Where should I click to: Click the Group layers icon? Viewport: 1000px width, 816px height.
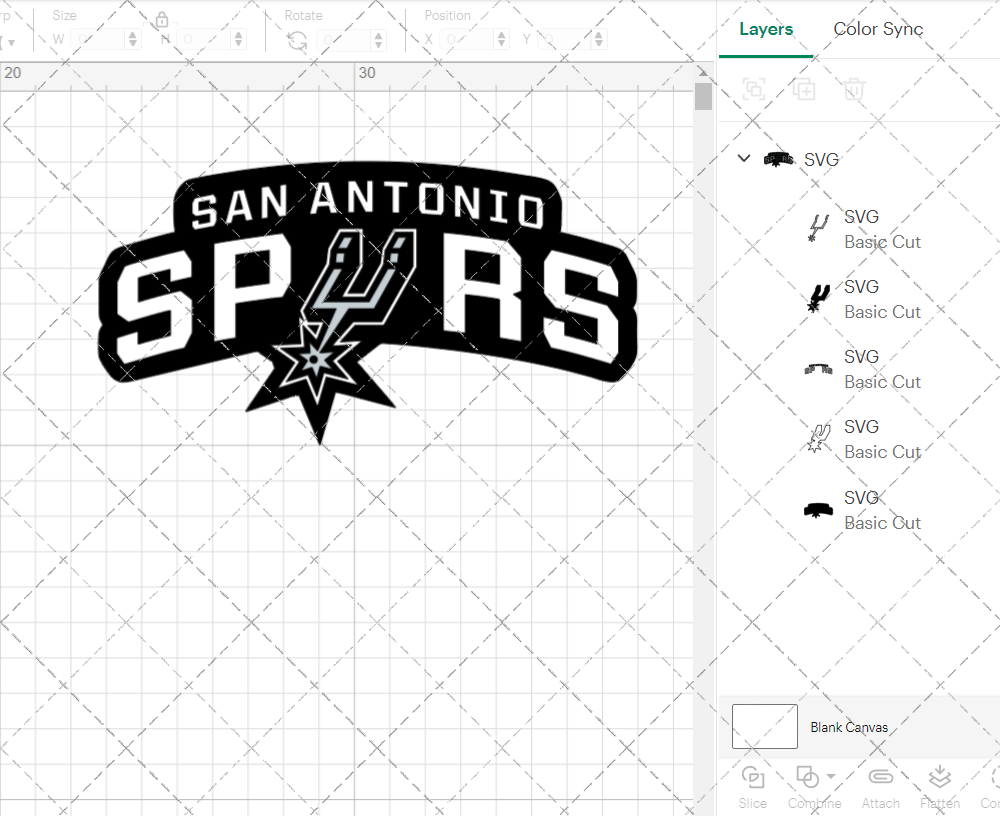754,89
